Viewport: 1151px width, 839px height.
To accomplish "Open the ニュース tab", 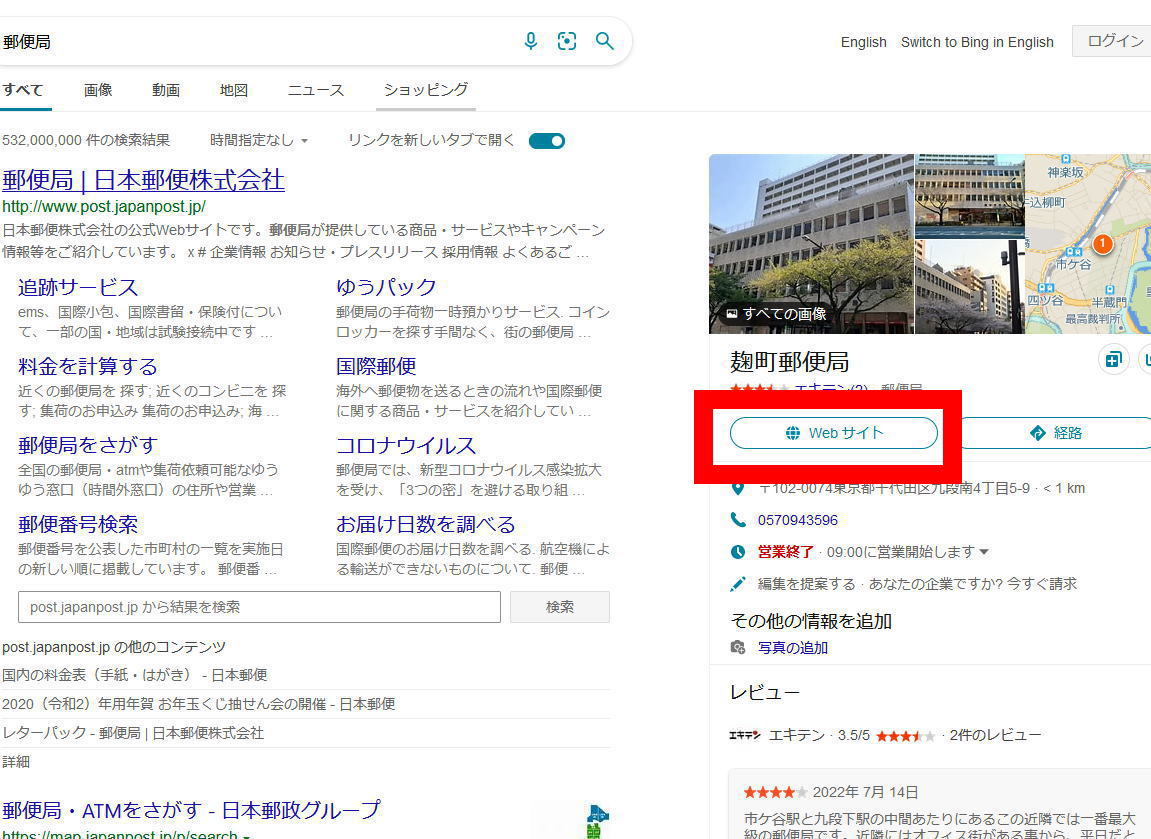I will (x=316, y=90).
